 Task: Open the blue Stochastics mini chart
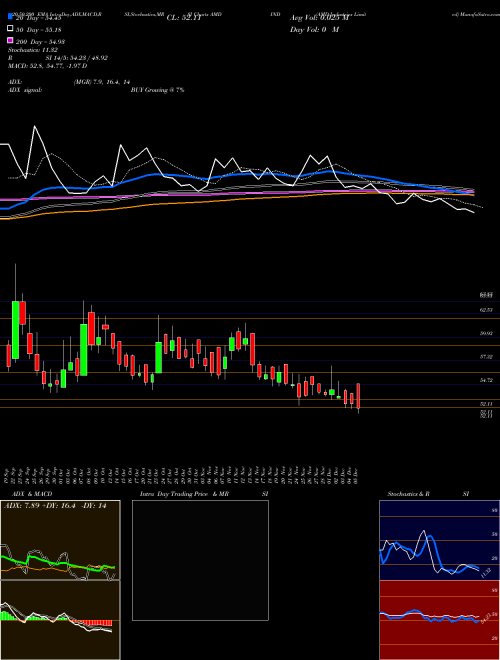coord(439,540)
